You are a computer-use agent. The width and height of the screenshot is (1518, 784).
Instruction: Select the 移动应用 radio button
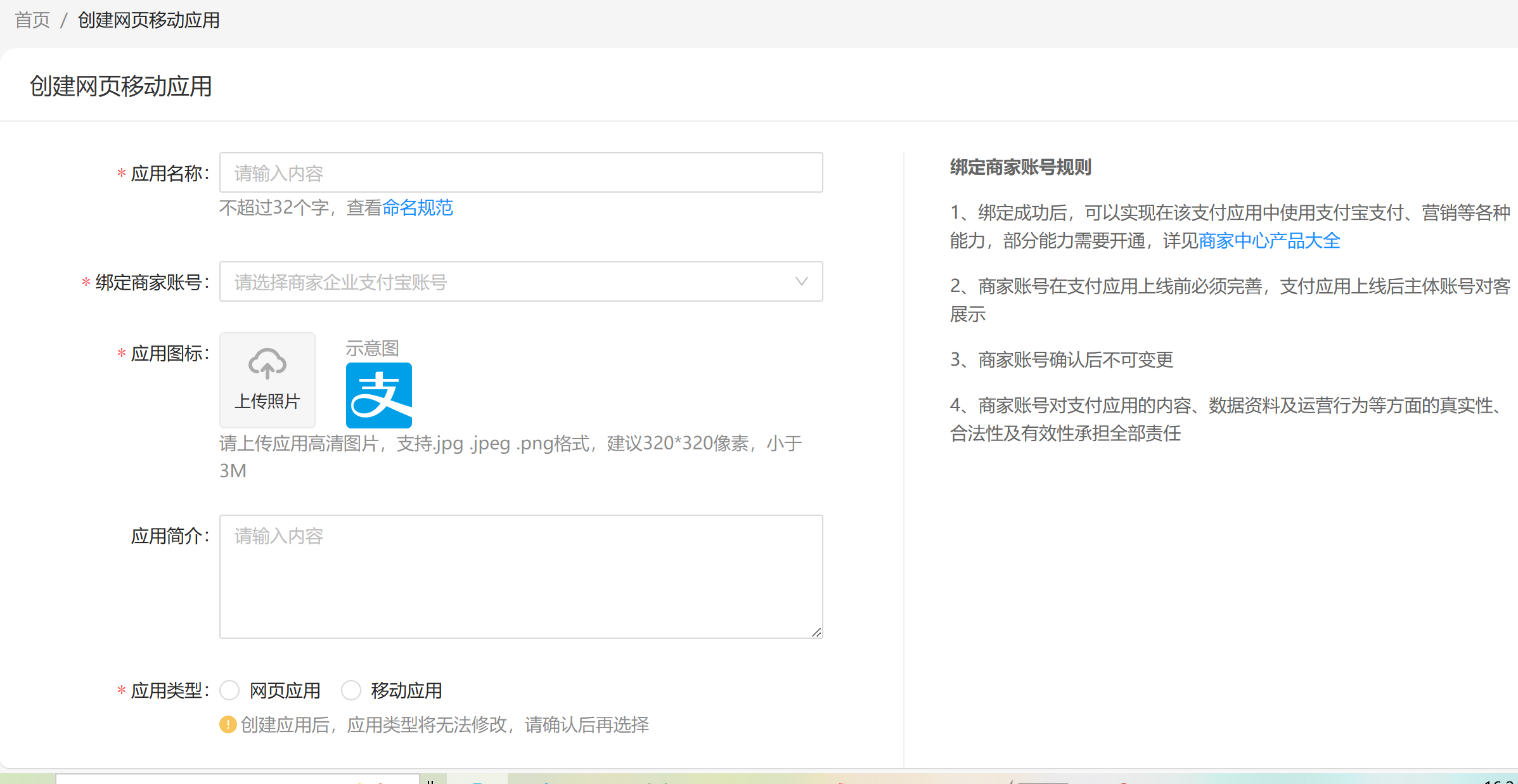(351, 690)
